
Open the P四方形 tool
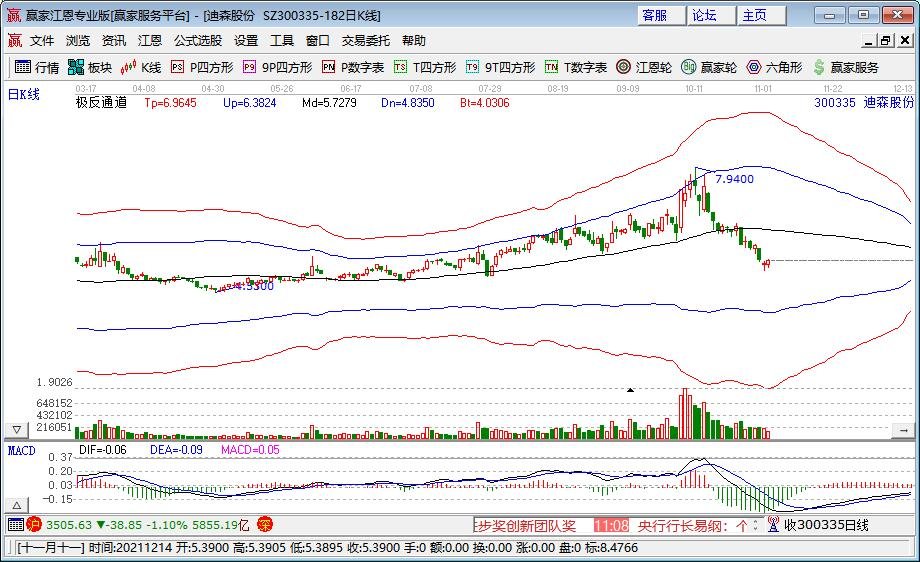pyautogui.click(x=202, y=67)
